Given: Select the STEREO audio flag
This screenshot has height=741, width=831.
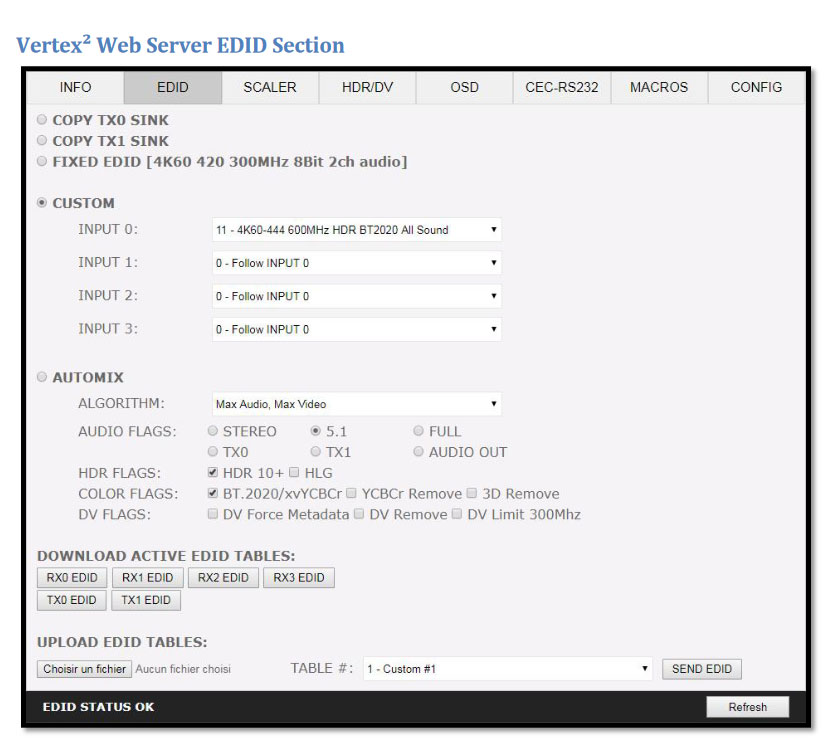Looking at the screenshot, I should (x=211, y=431).
